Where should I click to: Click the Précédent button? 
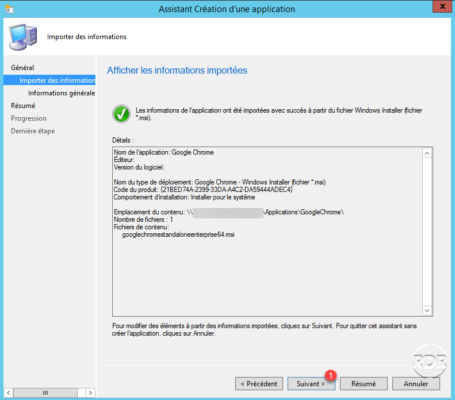point(259,384)
